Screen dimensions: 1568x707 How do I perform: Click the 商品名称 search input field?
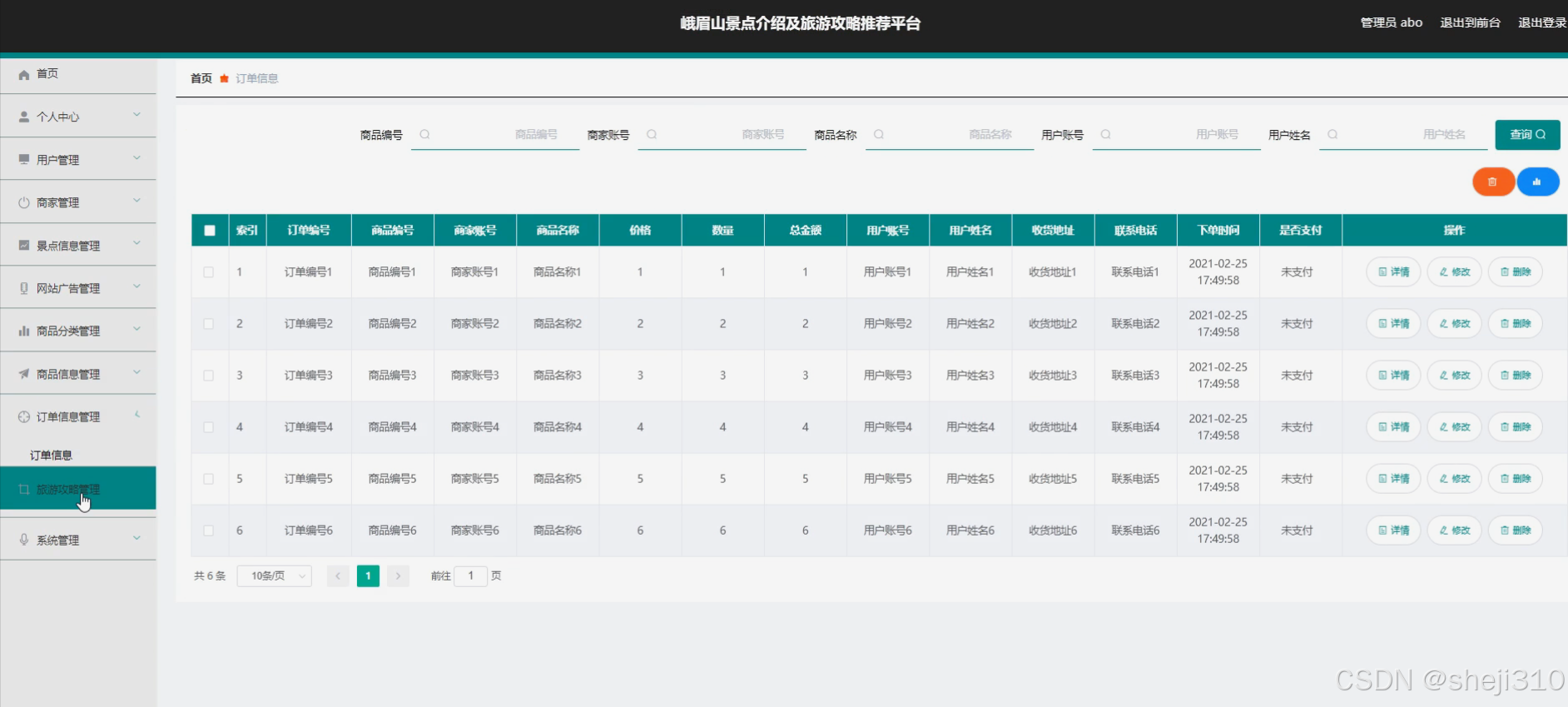pos(950,135)
